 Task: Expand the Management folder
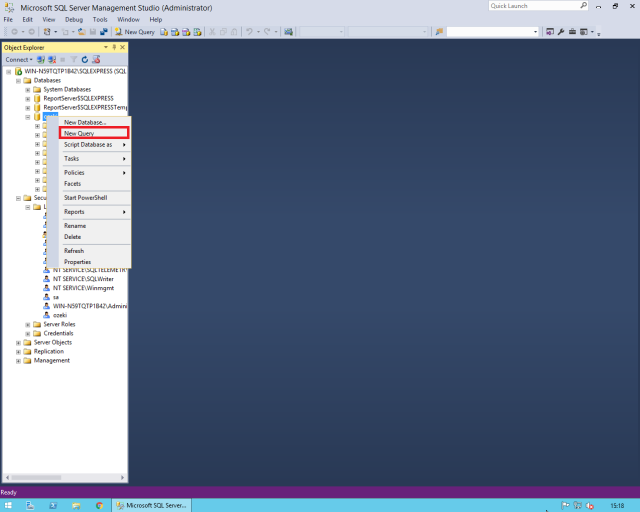(x=18, y=361)
